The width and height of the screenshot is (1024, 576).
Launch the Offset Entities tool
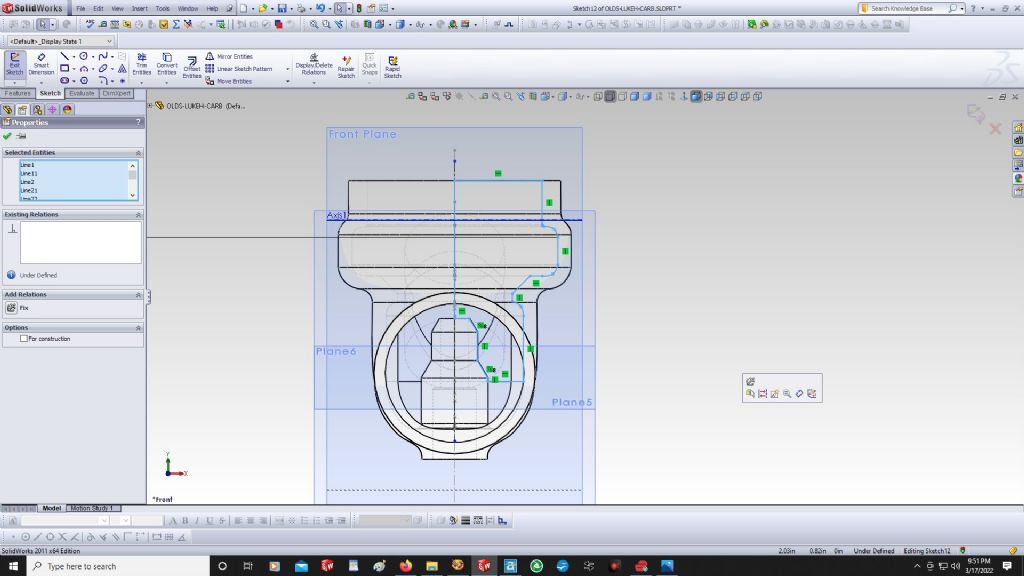[x=192, y=67]
